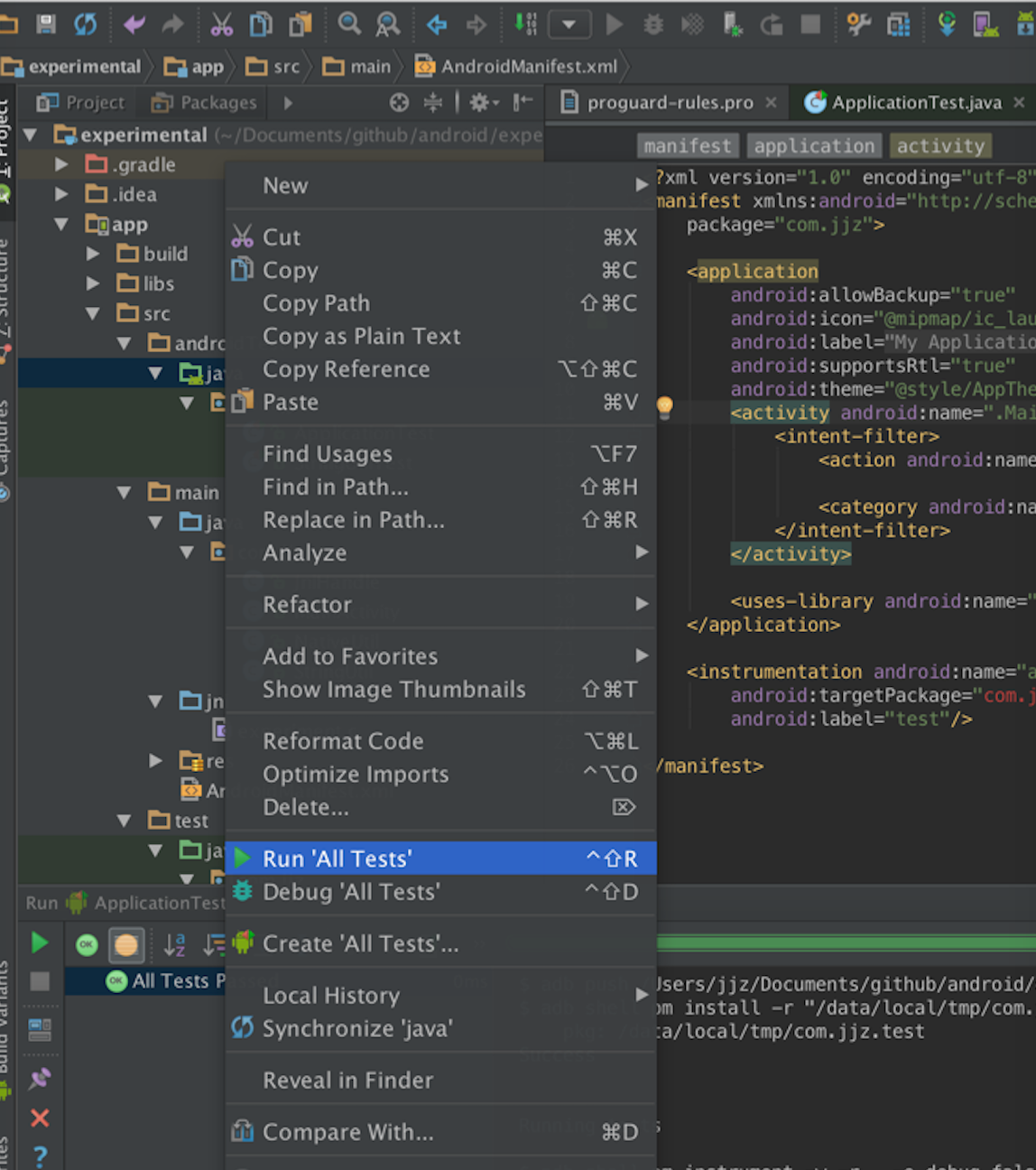Viewport: 1036px width, 1170px height.
Task: Switch to ApplicationTest.java tab
Action: pos(915,103)
